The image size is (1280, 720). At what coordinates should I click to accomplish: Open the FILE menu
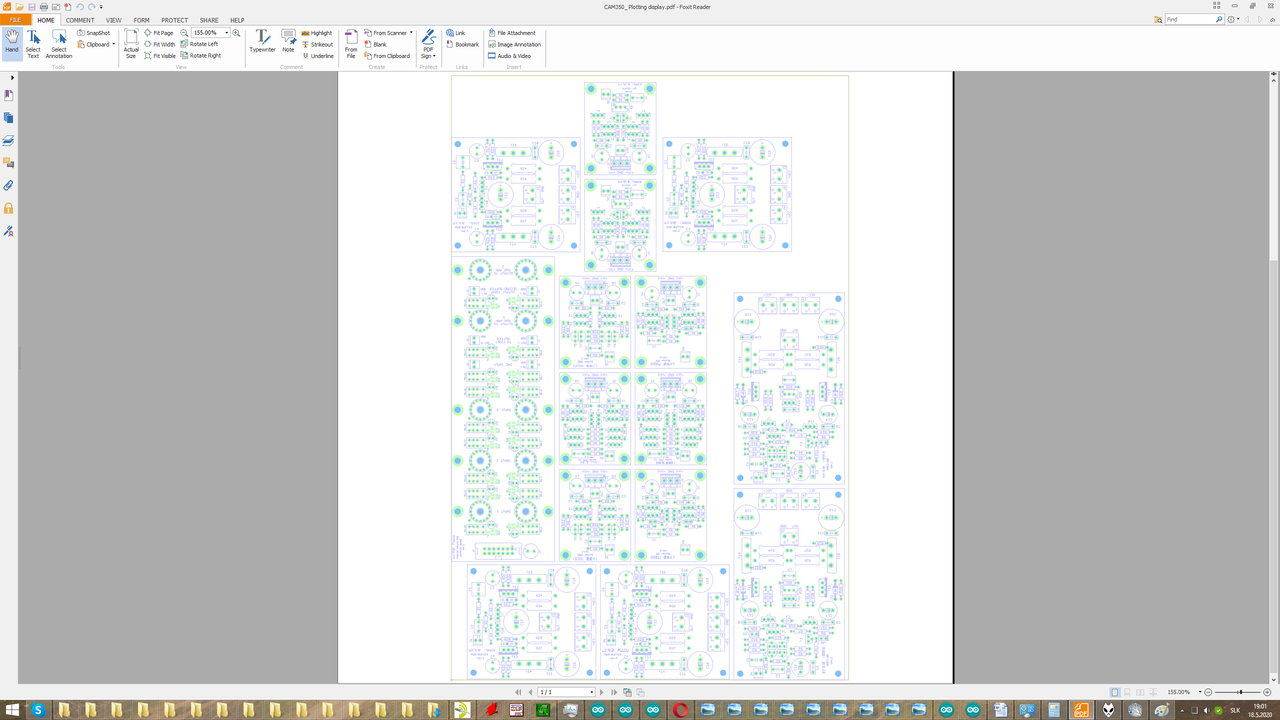[16, 20]
